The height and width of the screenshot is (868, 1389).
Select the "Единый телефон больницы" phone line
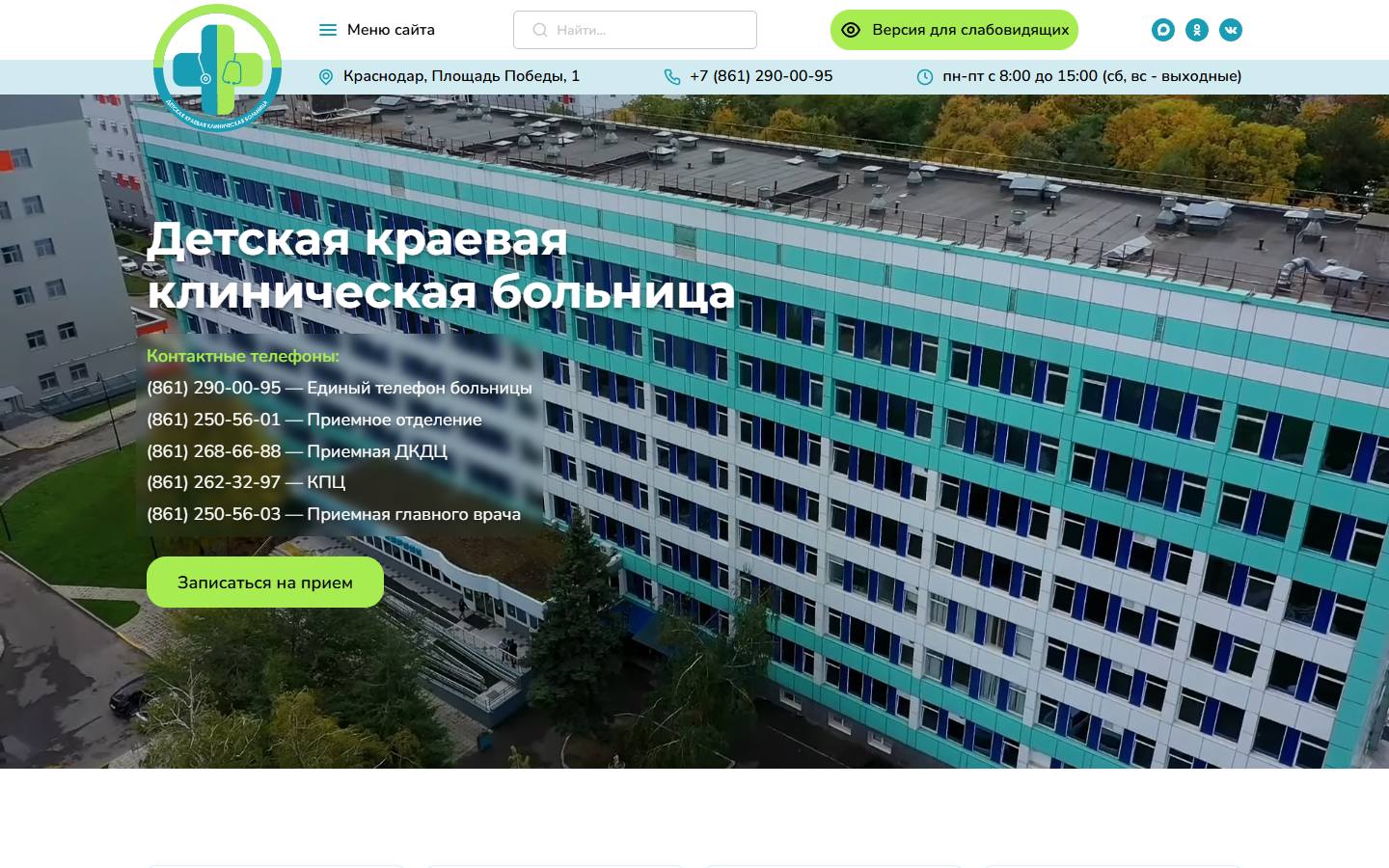(340, 388)
